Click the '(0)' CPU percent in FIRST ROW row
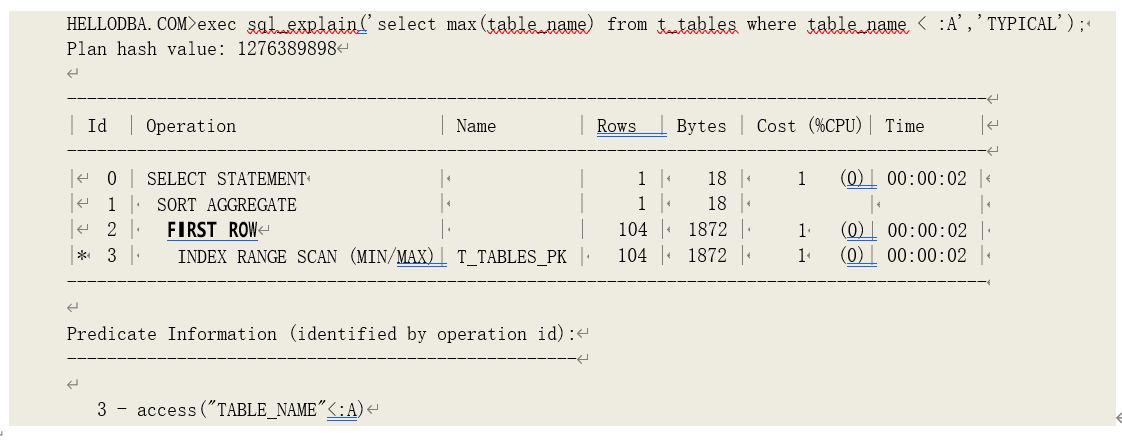The image size is (1122, 440). [852, 230]
